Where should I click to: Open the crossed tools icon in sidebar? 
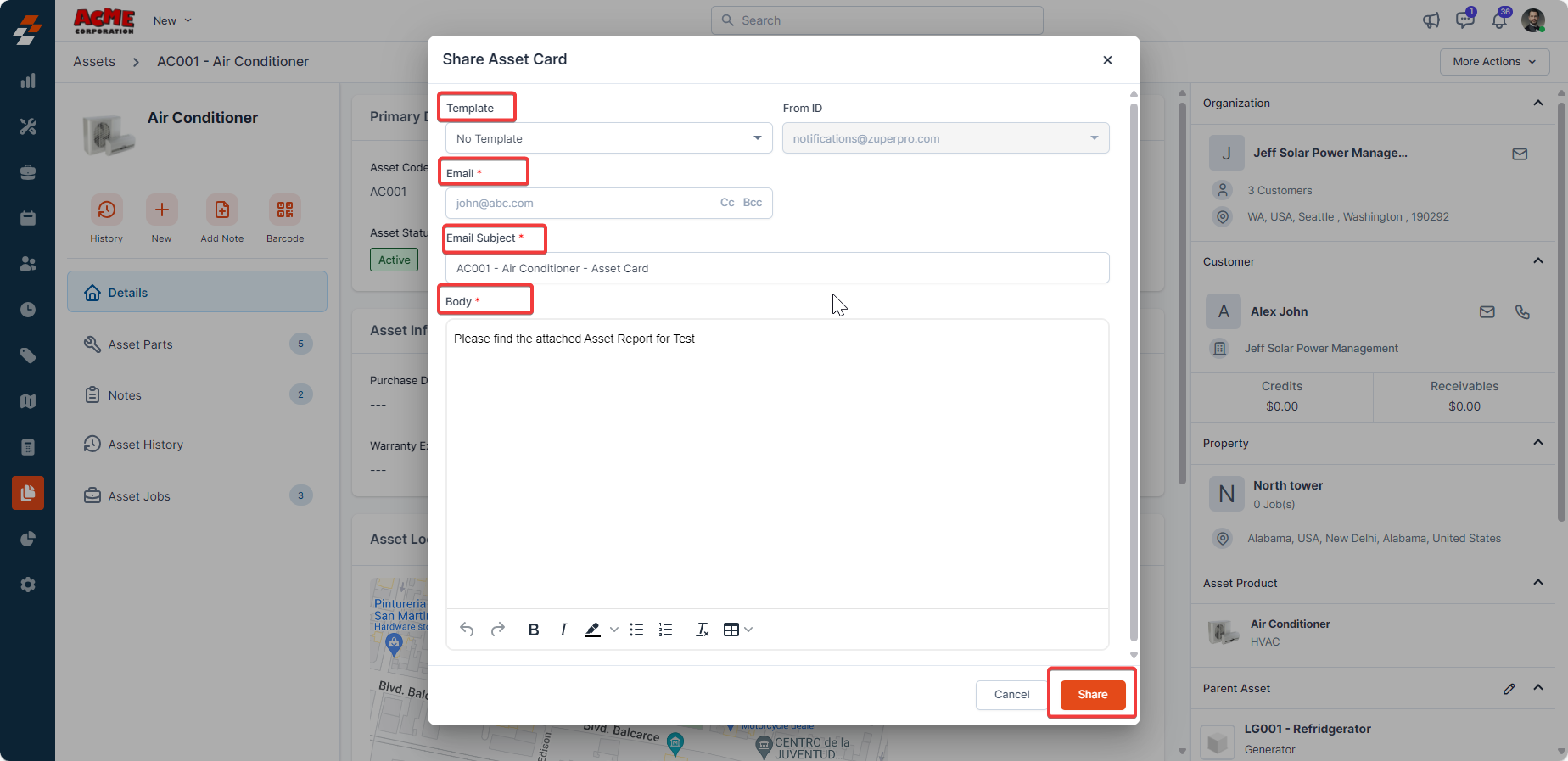[x=28, y=126]
